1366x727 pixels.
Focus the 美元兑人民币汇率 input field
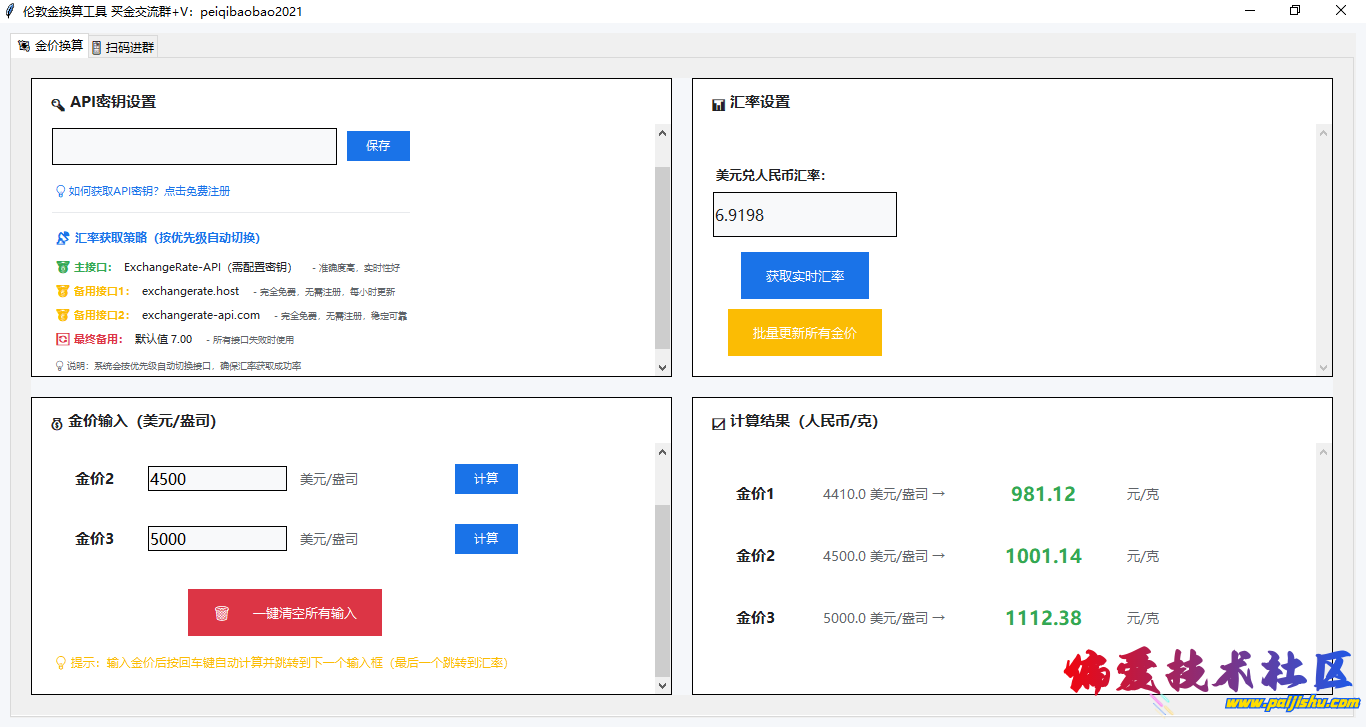click(804, 215)
